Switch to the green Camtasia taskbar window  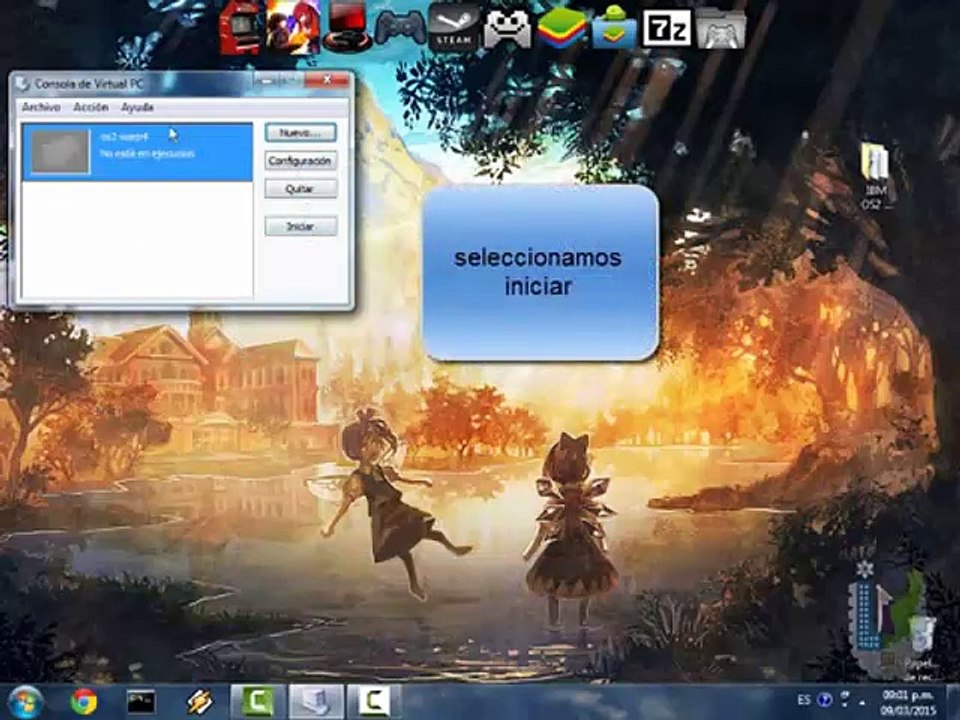tap(258, 702)
